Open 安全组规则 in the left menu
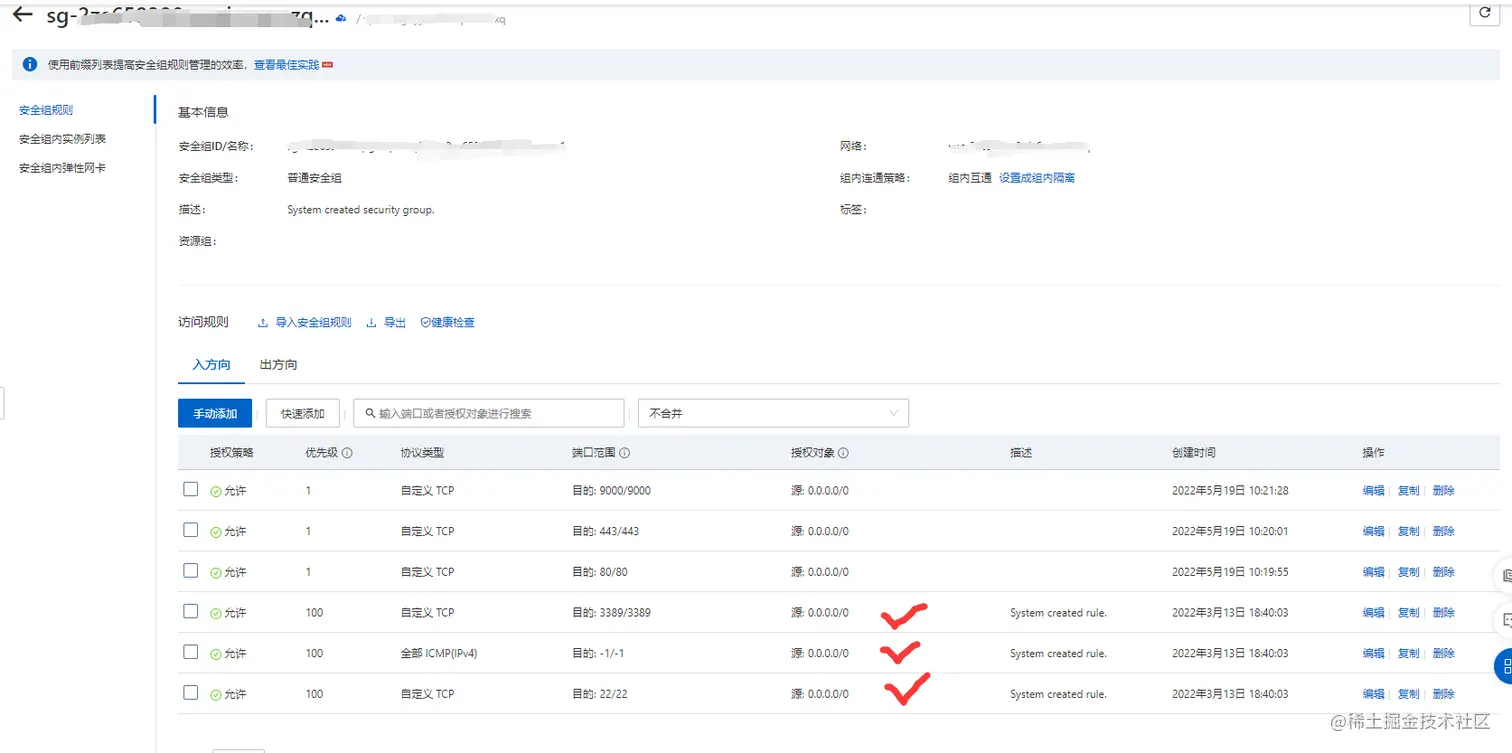Viewport: 1512px width, 753px height. click(46, 110)
